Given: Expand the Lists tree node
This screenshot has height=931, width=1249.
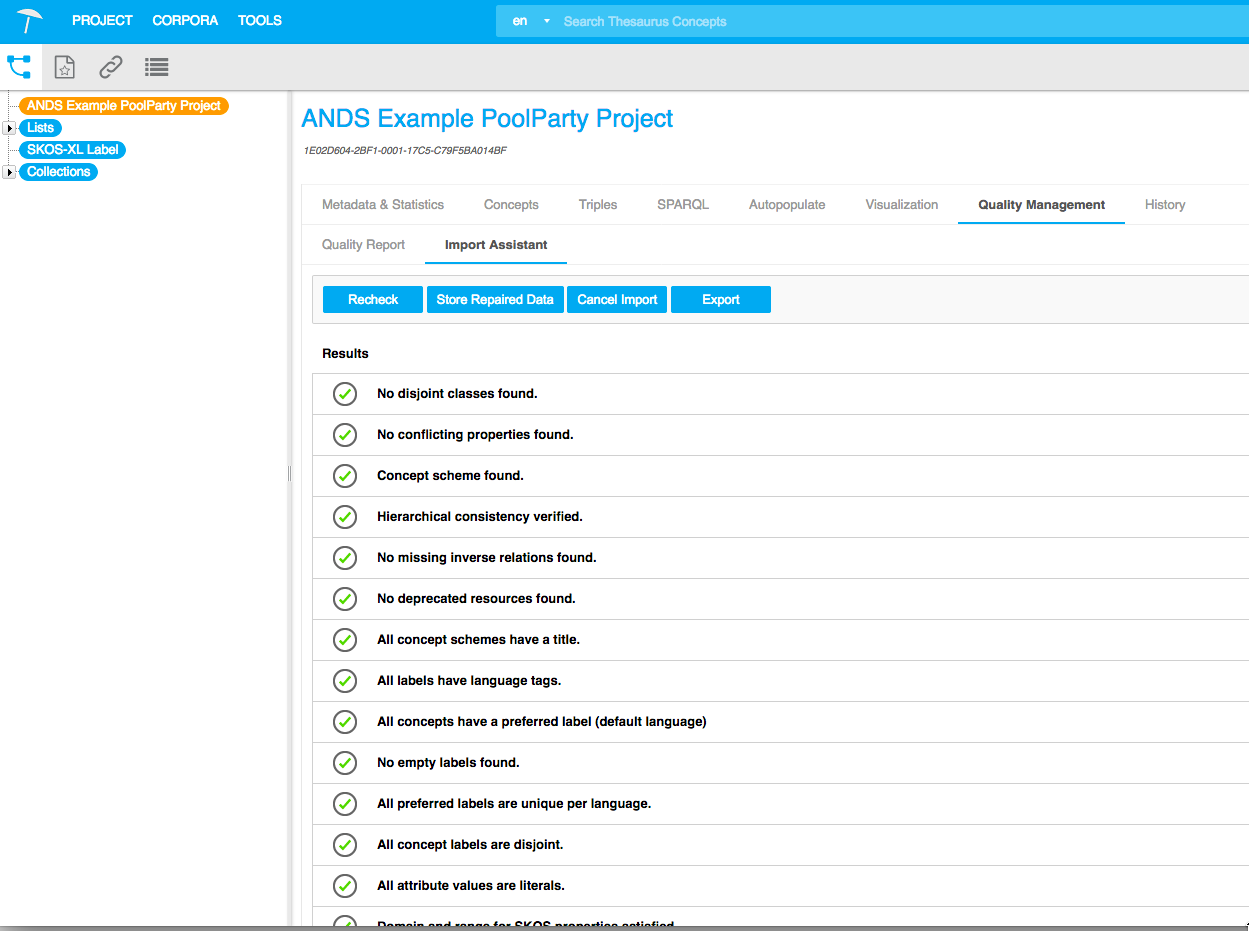Looking at the screenshot, I should (x=9, y=128).
